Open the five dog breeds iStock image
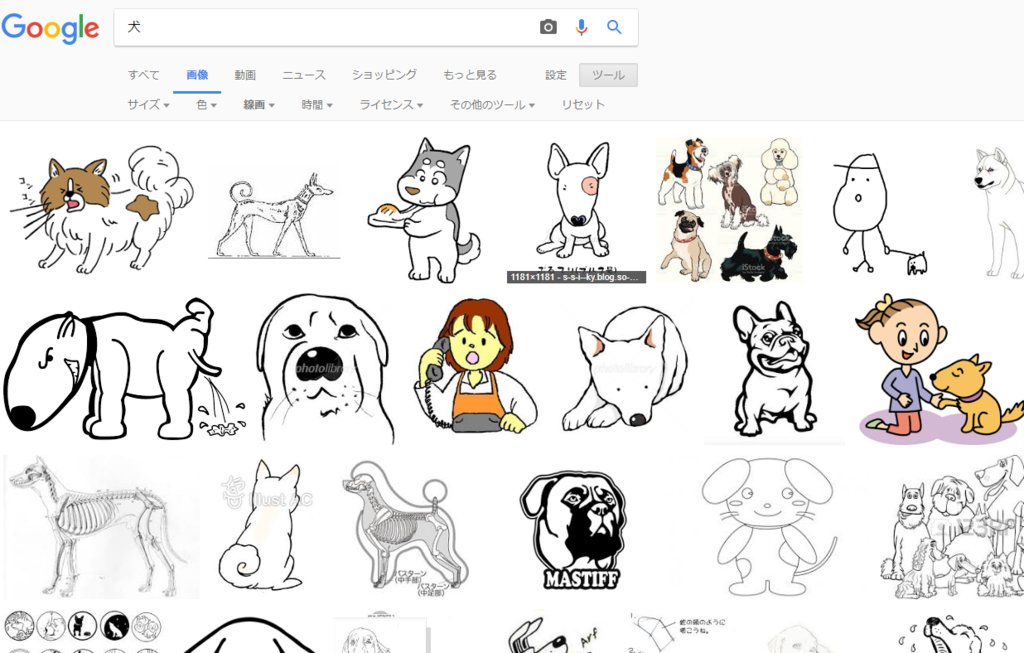The width and height of the screenshot is (1024, 653). pos(729,210)
